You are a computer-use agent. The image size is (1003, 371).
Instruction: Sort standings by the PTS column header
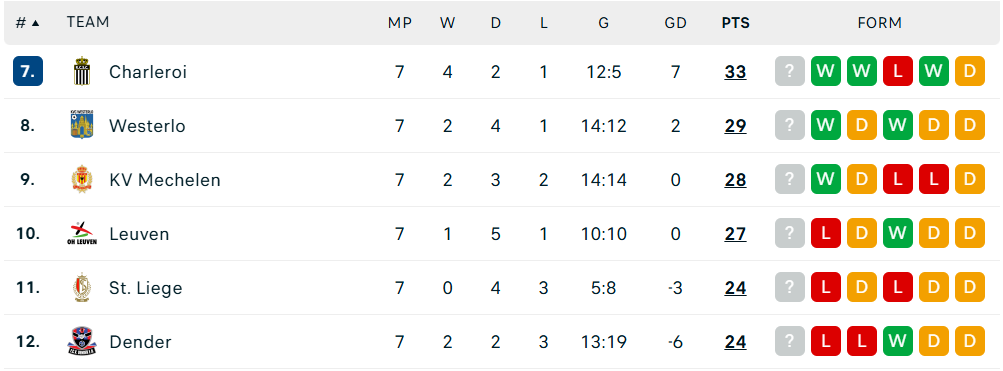point(736,23)
